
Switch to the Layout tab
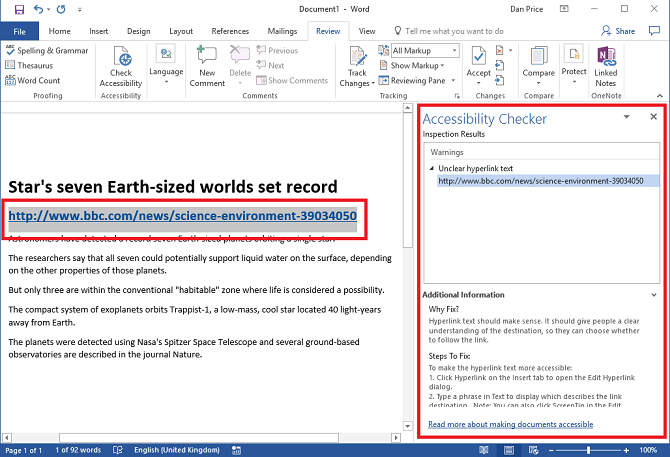(181, 31)
